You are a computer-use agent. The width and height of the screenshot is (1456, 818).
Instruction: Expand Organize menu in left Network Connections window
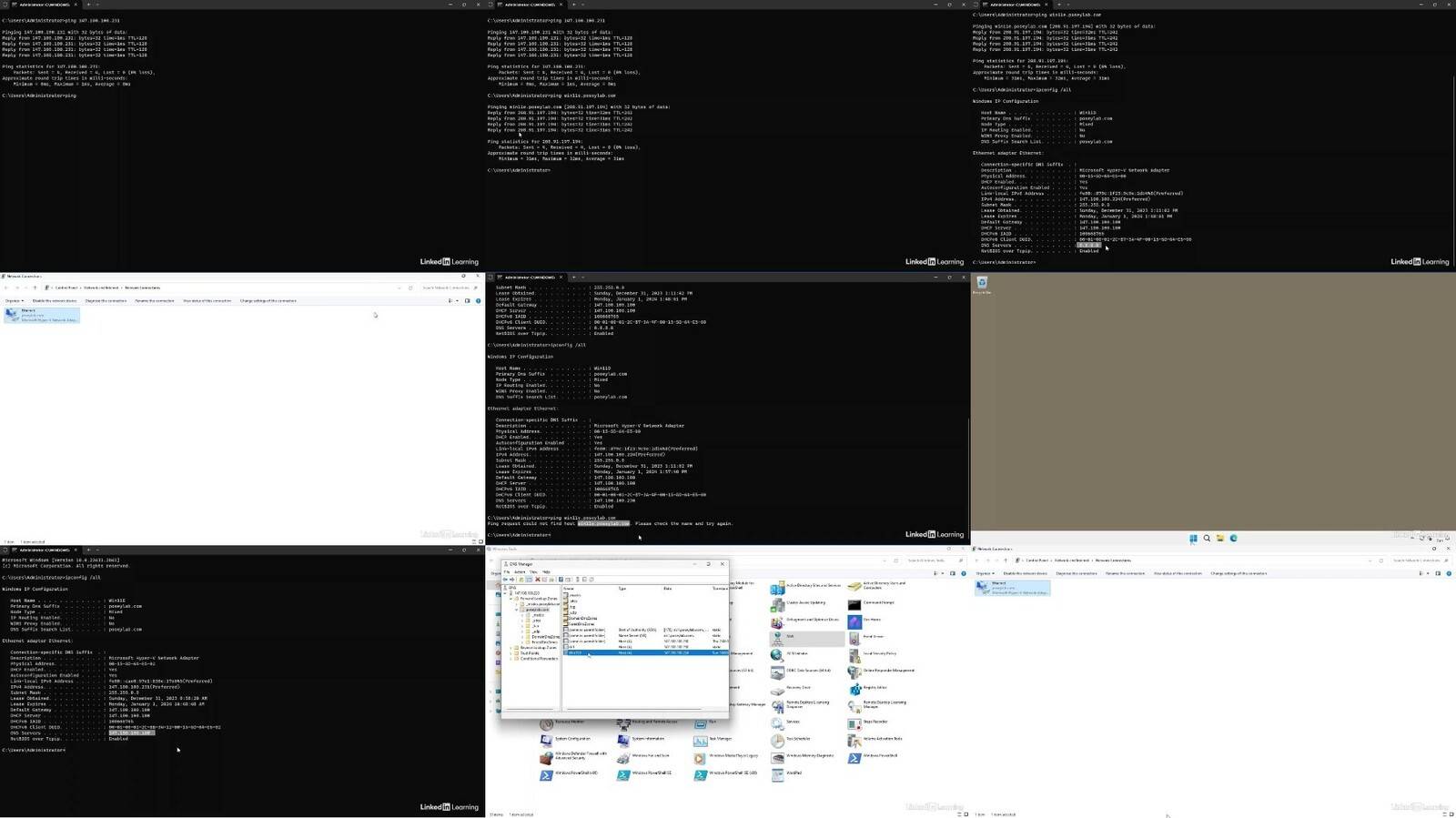pos(15,300)
